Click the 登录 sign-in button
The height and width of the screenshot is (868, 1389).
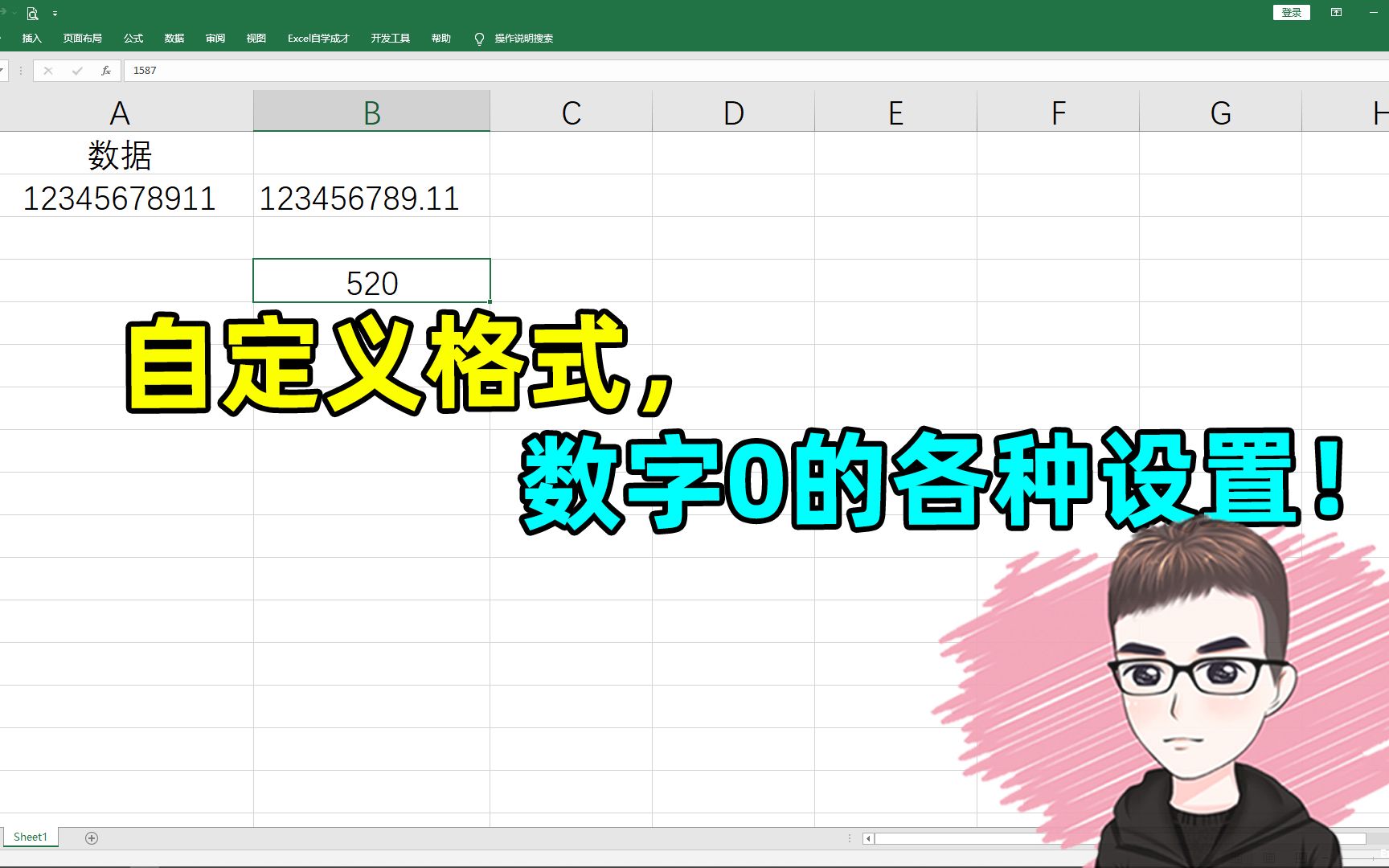tap(1292, 12)
